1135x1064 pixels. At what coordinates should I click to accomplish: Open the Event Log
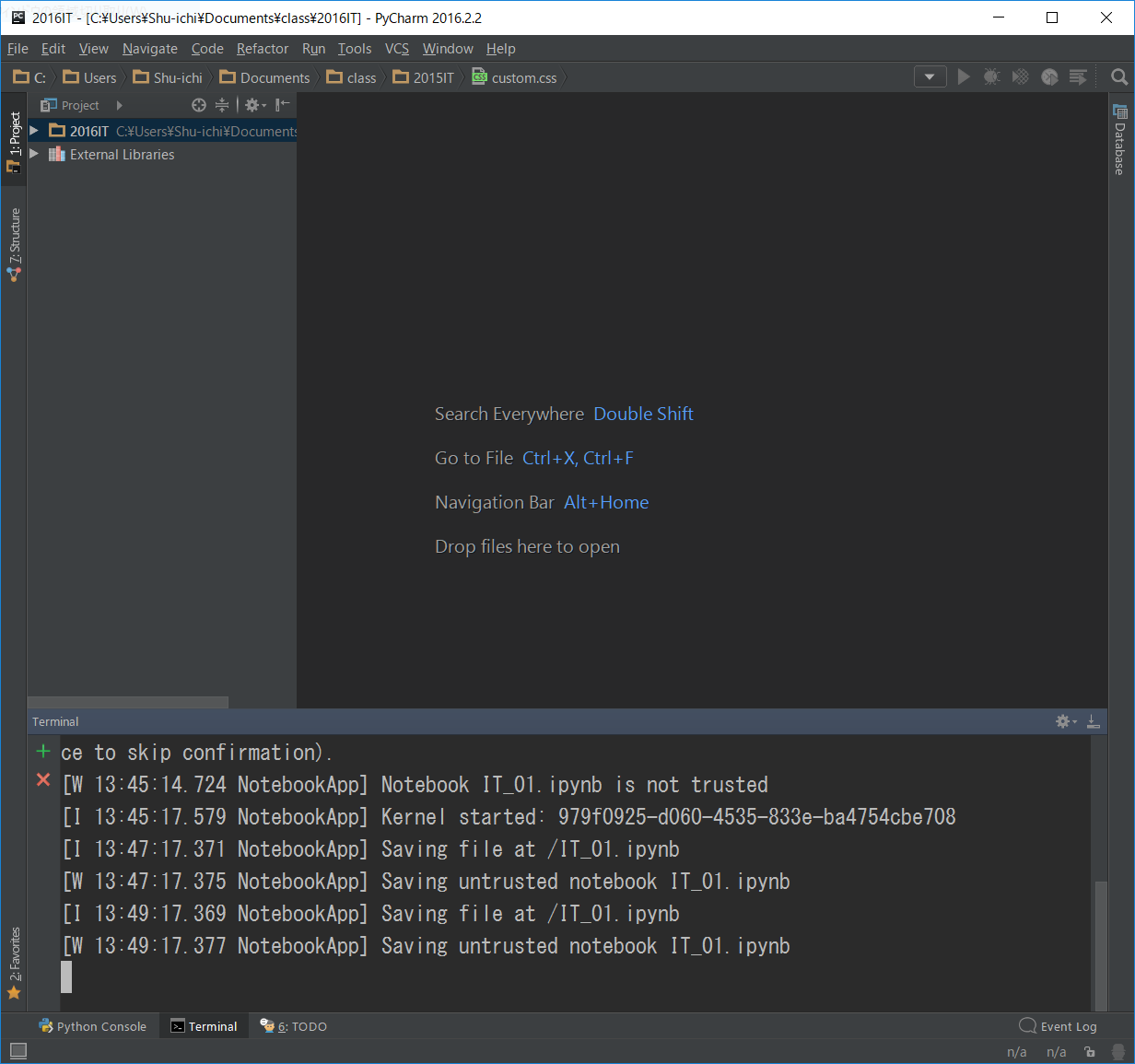pyautogui.click(x=1058, y=1026)
